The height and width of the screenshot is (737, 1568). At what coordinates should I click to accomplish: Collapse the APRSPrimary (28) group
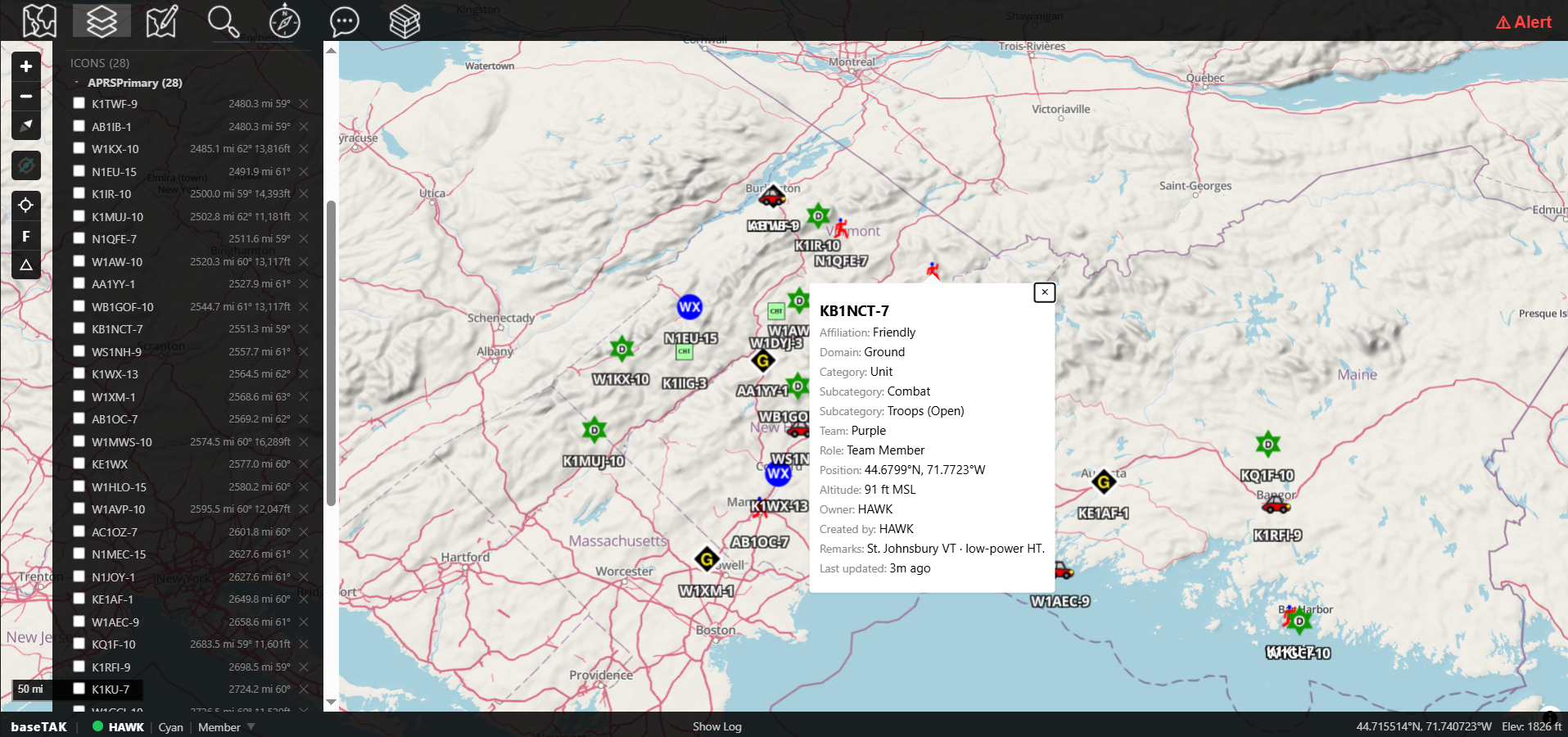click(x=77, y=83)
